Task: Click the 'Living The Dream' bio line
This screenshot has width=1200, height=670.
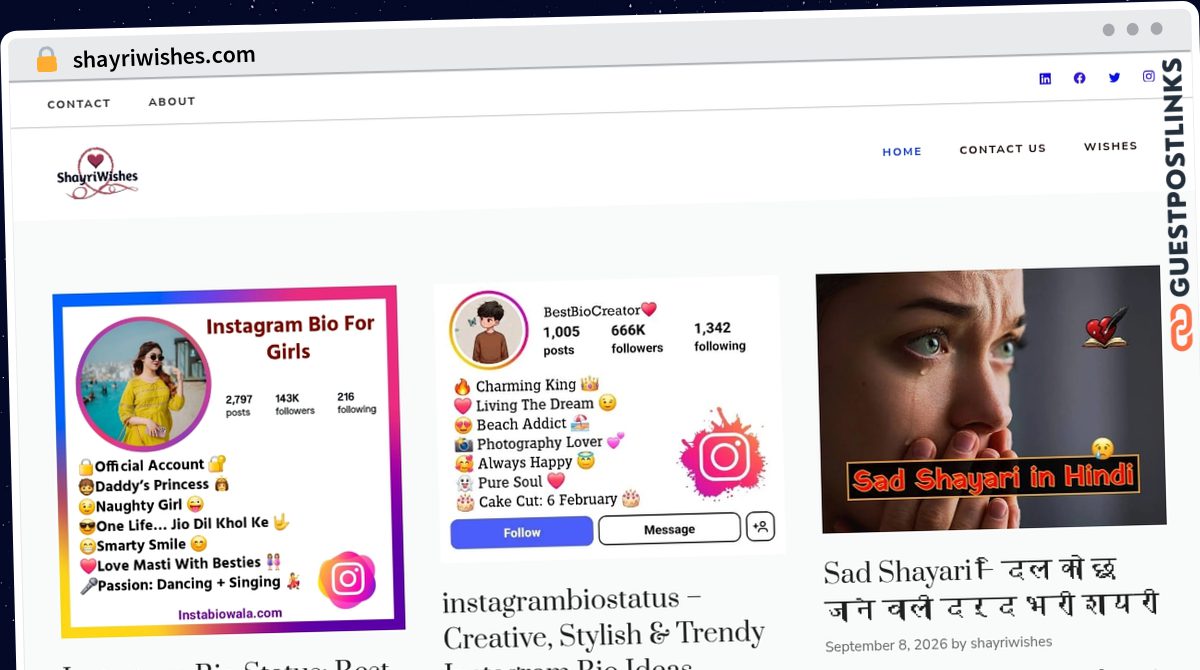Action: click(535, 404)
